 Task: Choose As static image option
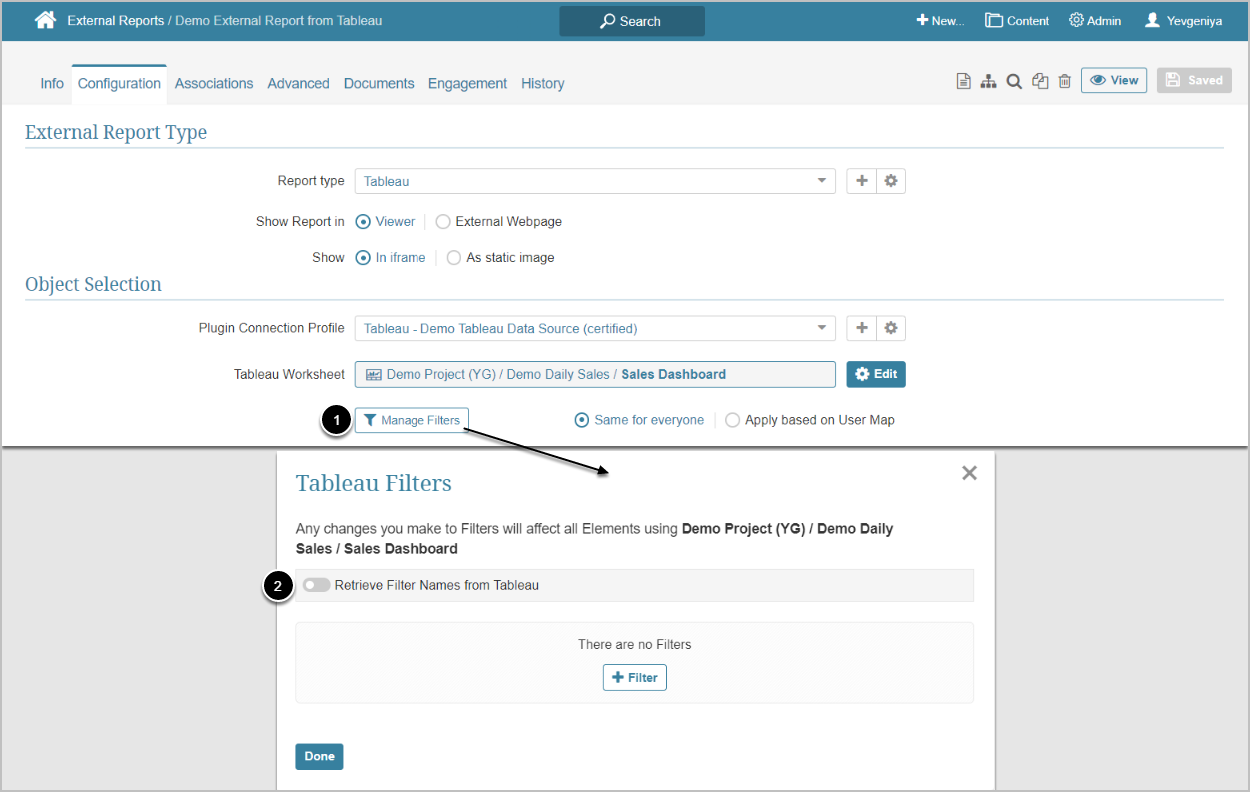tap(500, 257)
